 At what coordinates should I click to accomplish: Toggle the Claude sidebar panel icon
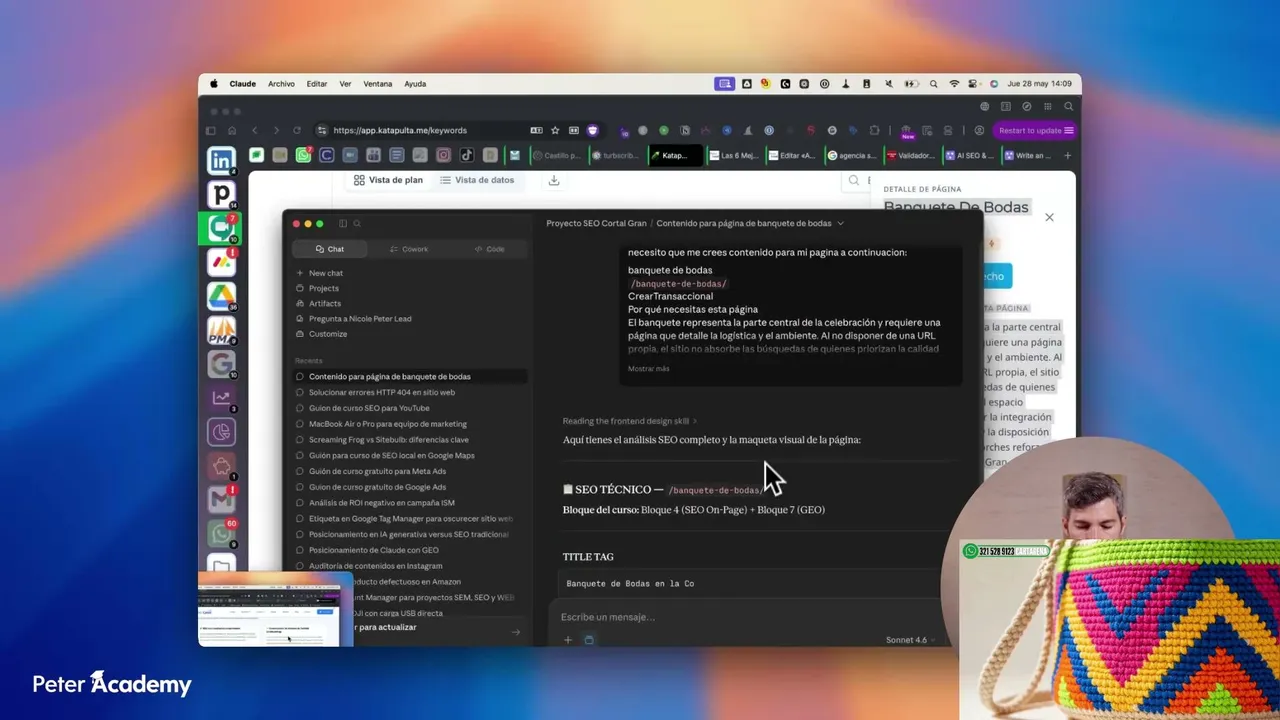pyautogui.click(x=343, y=224)
